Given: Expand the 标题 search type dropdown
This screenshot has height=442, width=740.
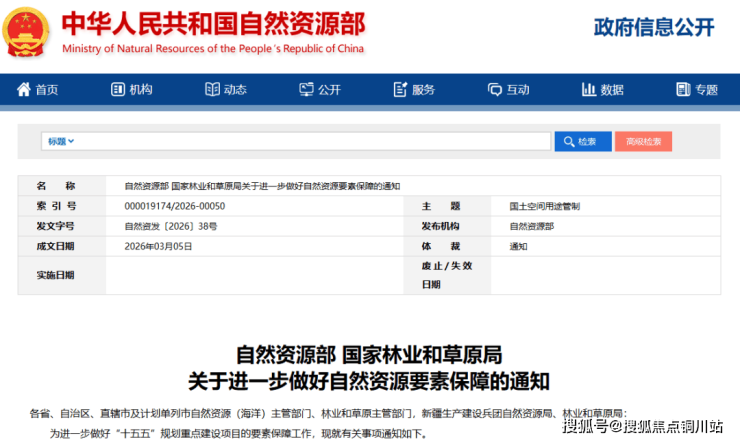Looking at the screenshot, I should pos(61,142).
